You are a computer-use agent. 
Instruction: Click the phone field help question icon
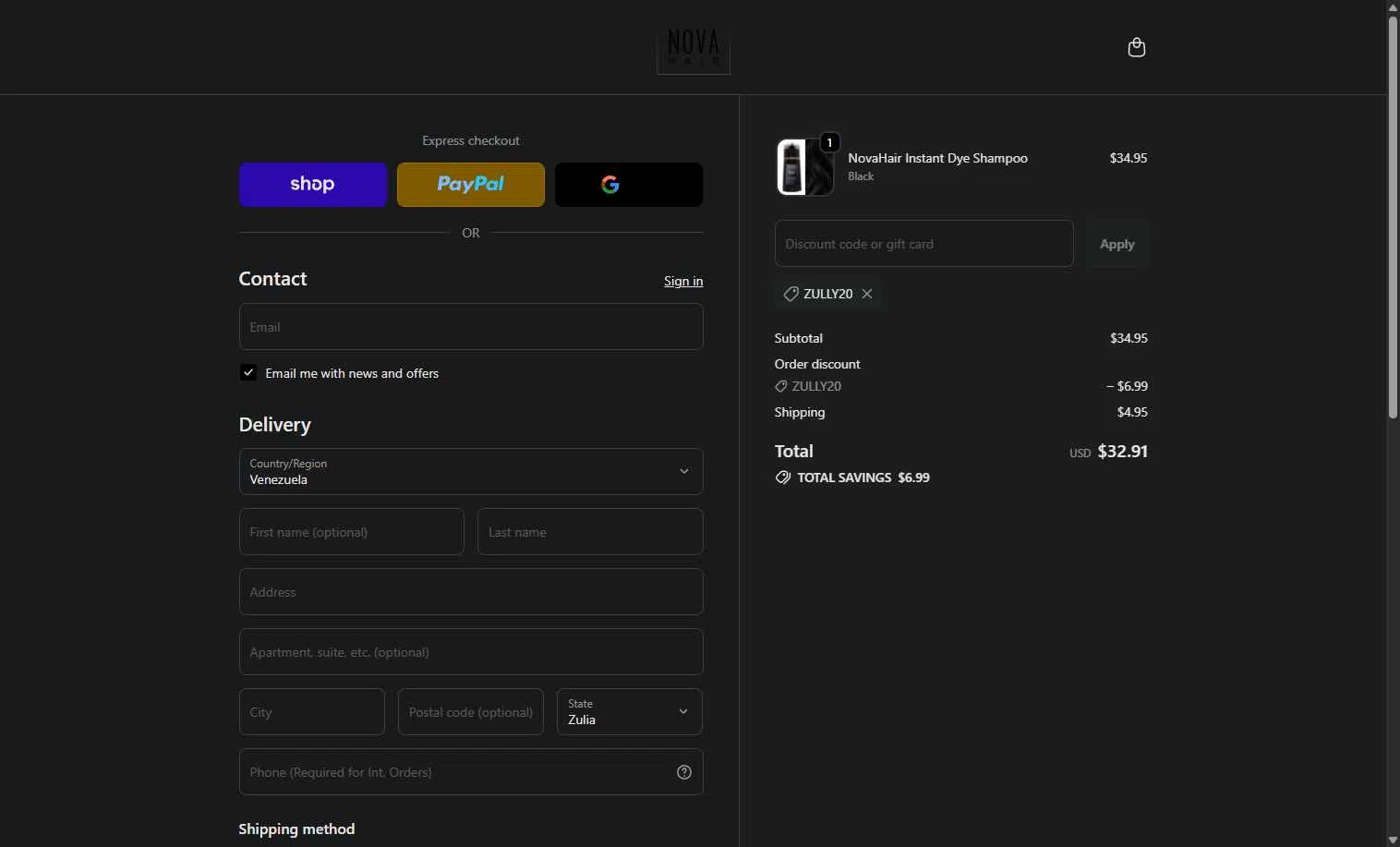684,772
